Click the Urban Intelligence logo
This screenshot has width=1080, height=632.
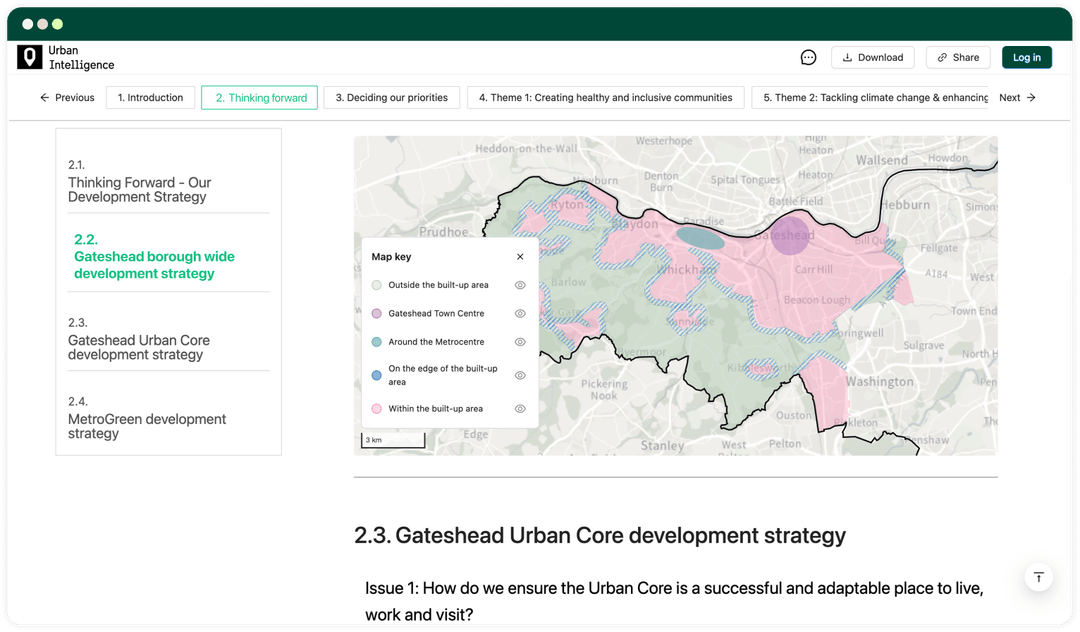[x=64, y=57]
